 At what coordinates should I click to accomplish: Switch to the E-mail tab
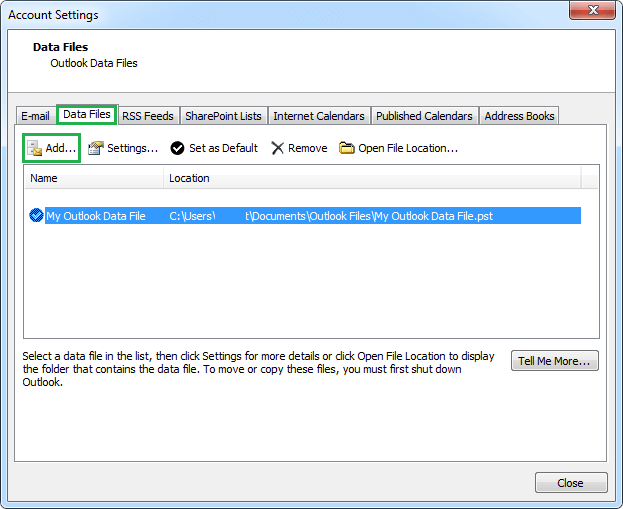tap(35, 116)
